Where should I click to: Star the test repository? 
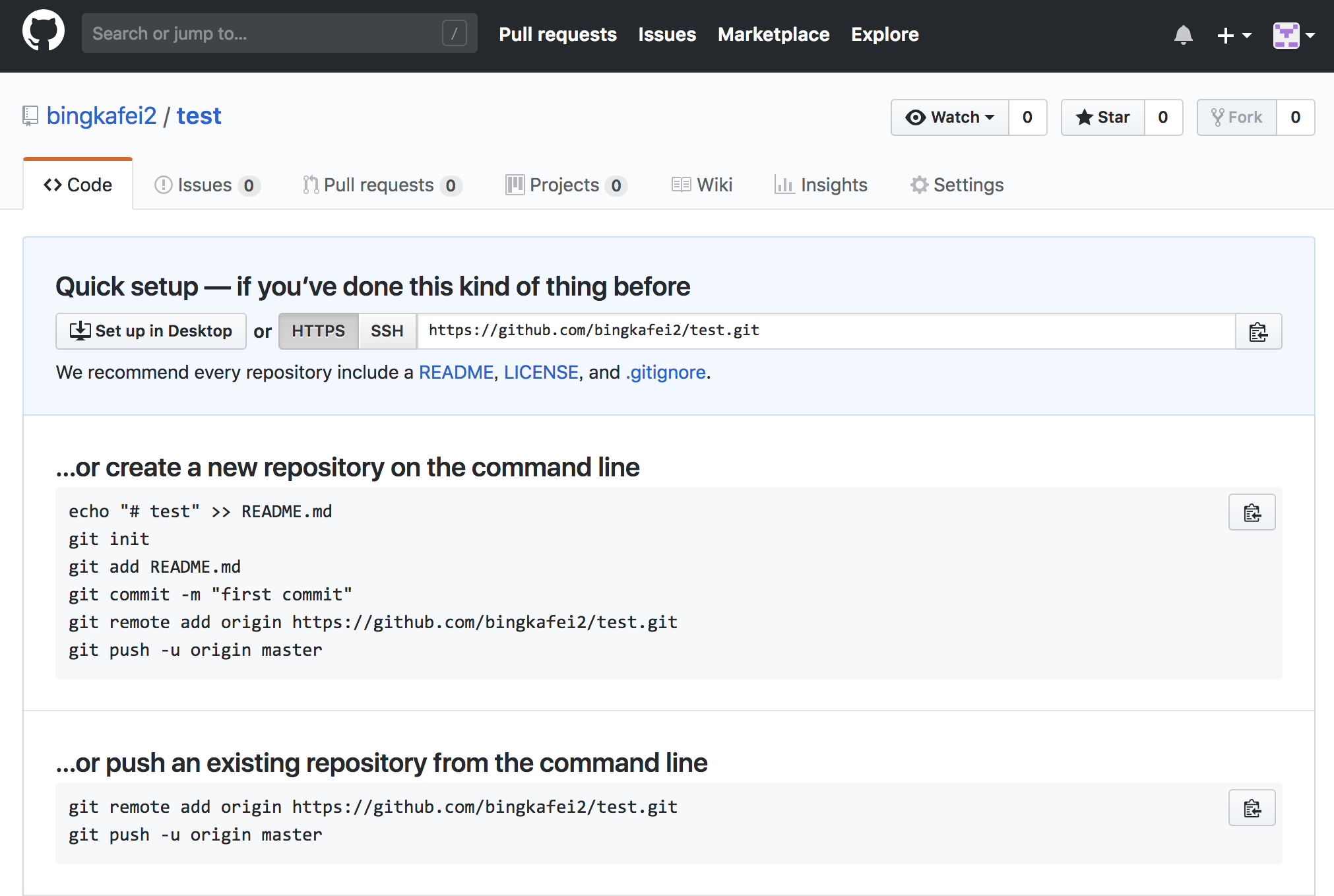tap(1102, 117)
